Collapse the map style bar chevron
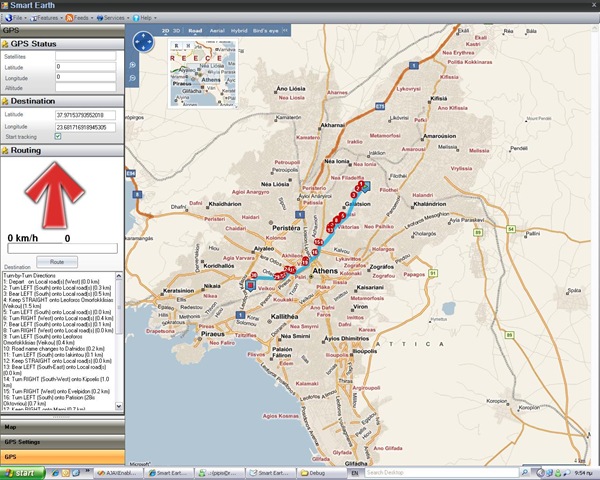Image resolution: width=600 pixels, height=480 pixels. click(x=285, y=31)
